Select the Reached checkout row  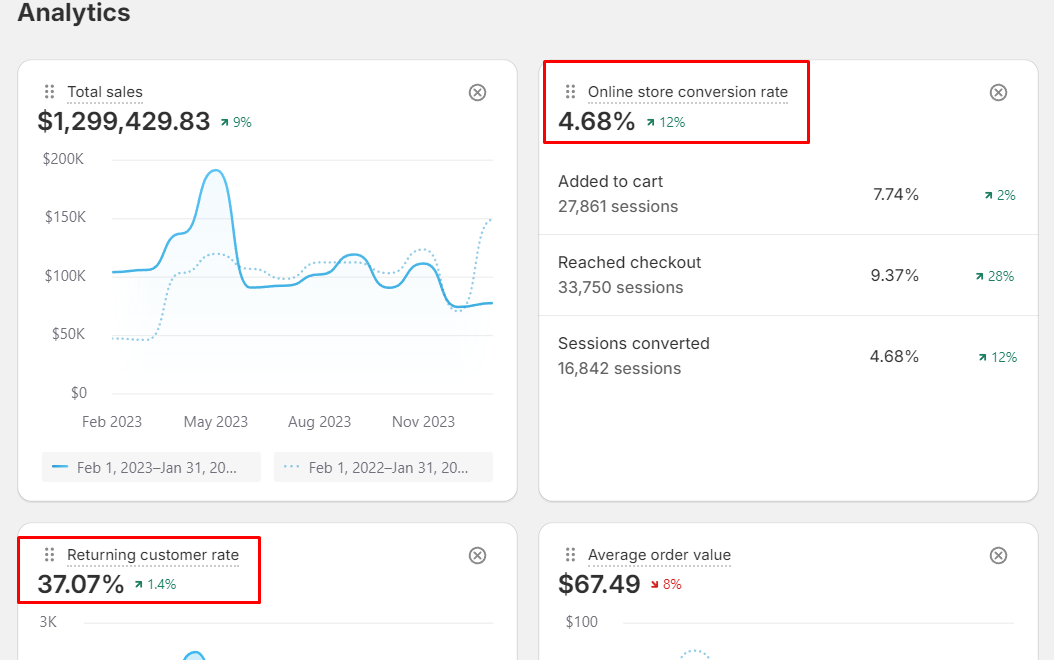coord(788,275)
